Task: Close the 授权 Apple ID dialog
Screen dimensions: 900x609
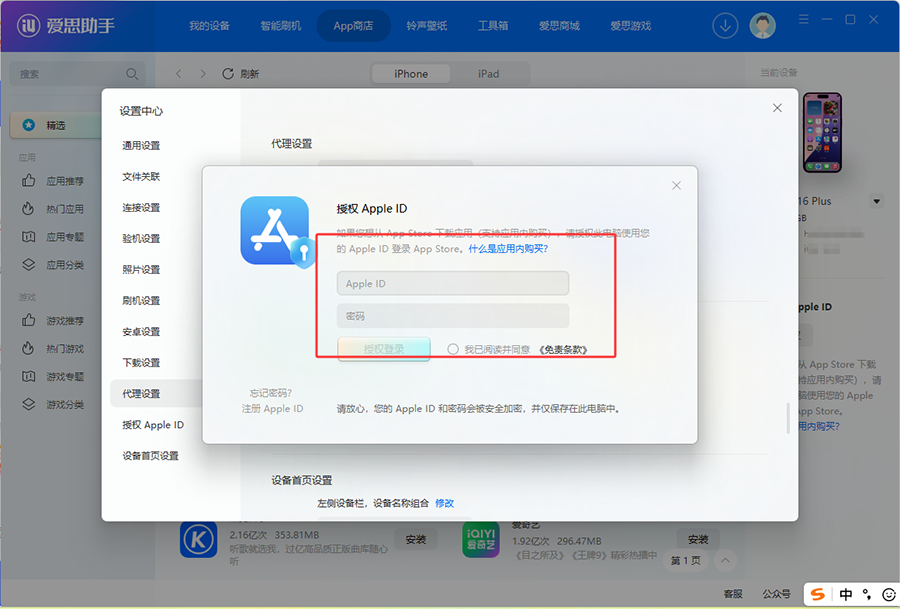Action: click(676, 185)
